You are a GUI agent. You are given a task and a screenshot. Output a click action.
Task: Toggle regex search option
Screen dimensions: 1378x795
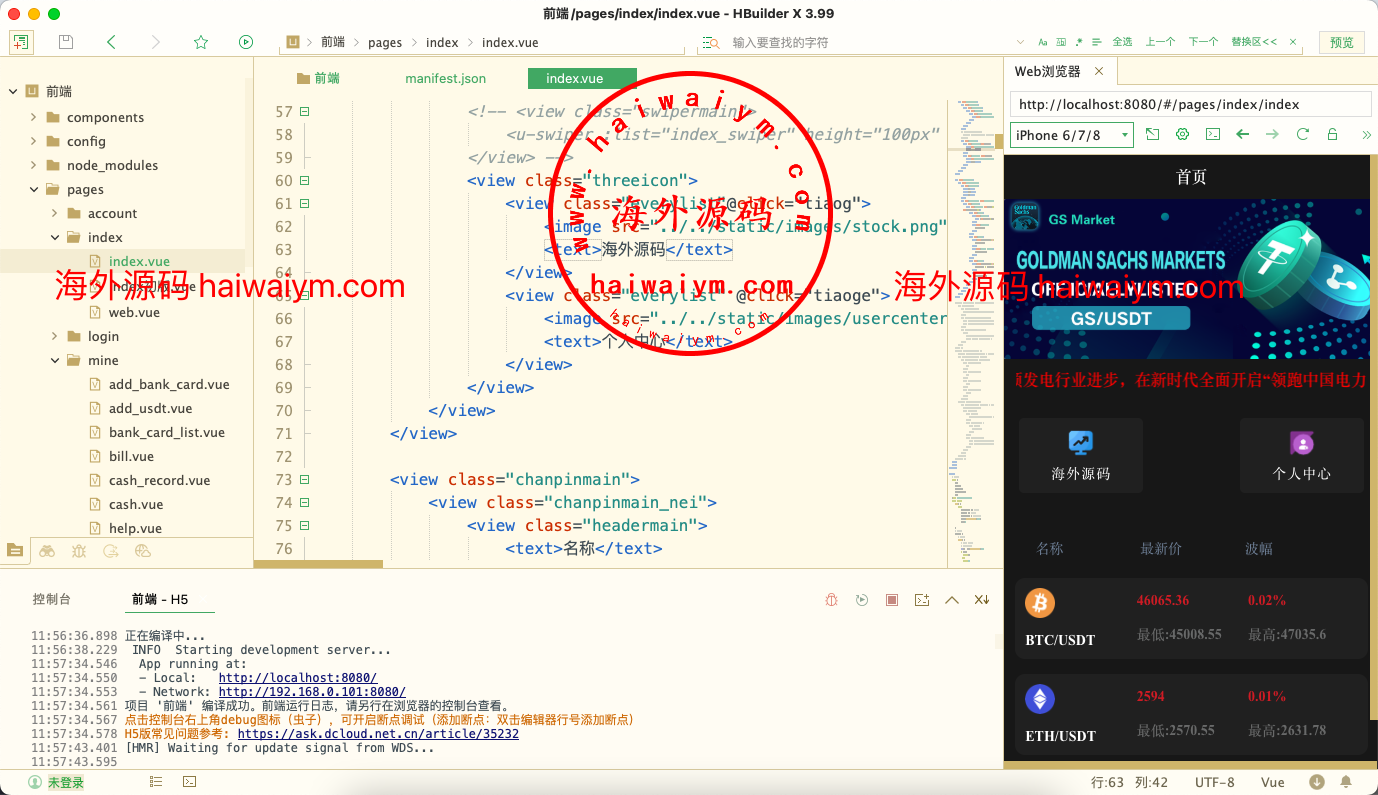point(1078,42)
